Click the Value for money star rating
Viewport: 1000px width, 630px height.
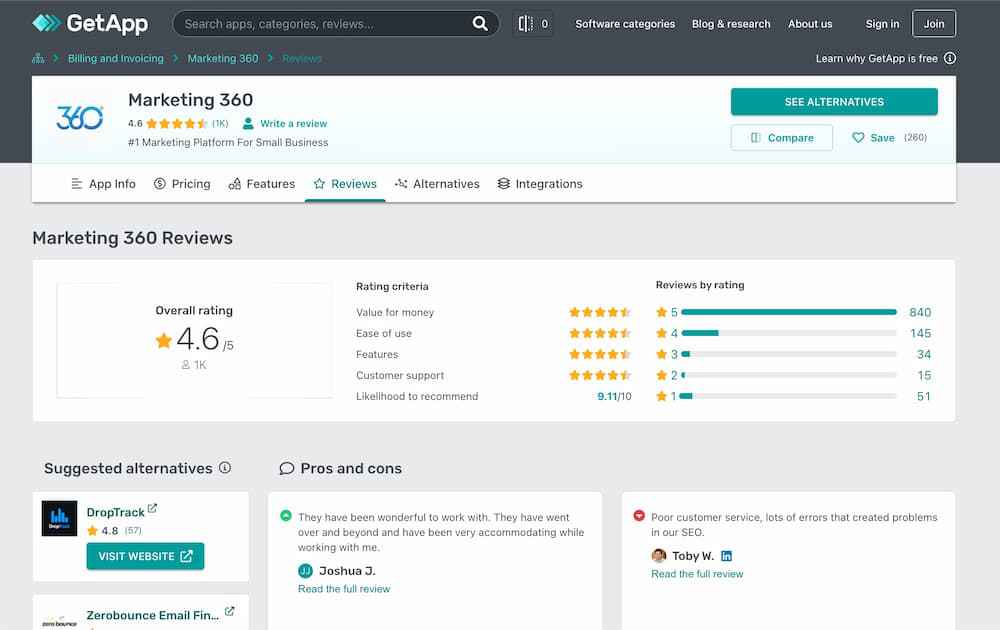(599, 312)
